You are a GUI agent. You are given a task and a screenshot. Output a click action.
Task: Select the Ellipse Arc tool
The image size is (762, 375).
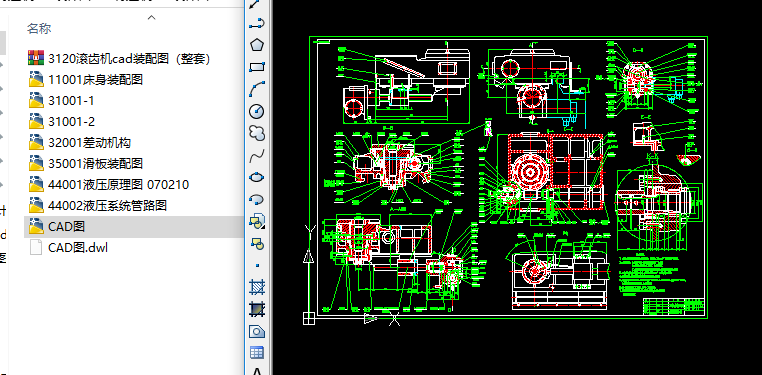257,199
